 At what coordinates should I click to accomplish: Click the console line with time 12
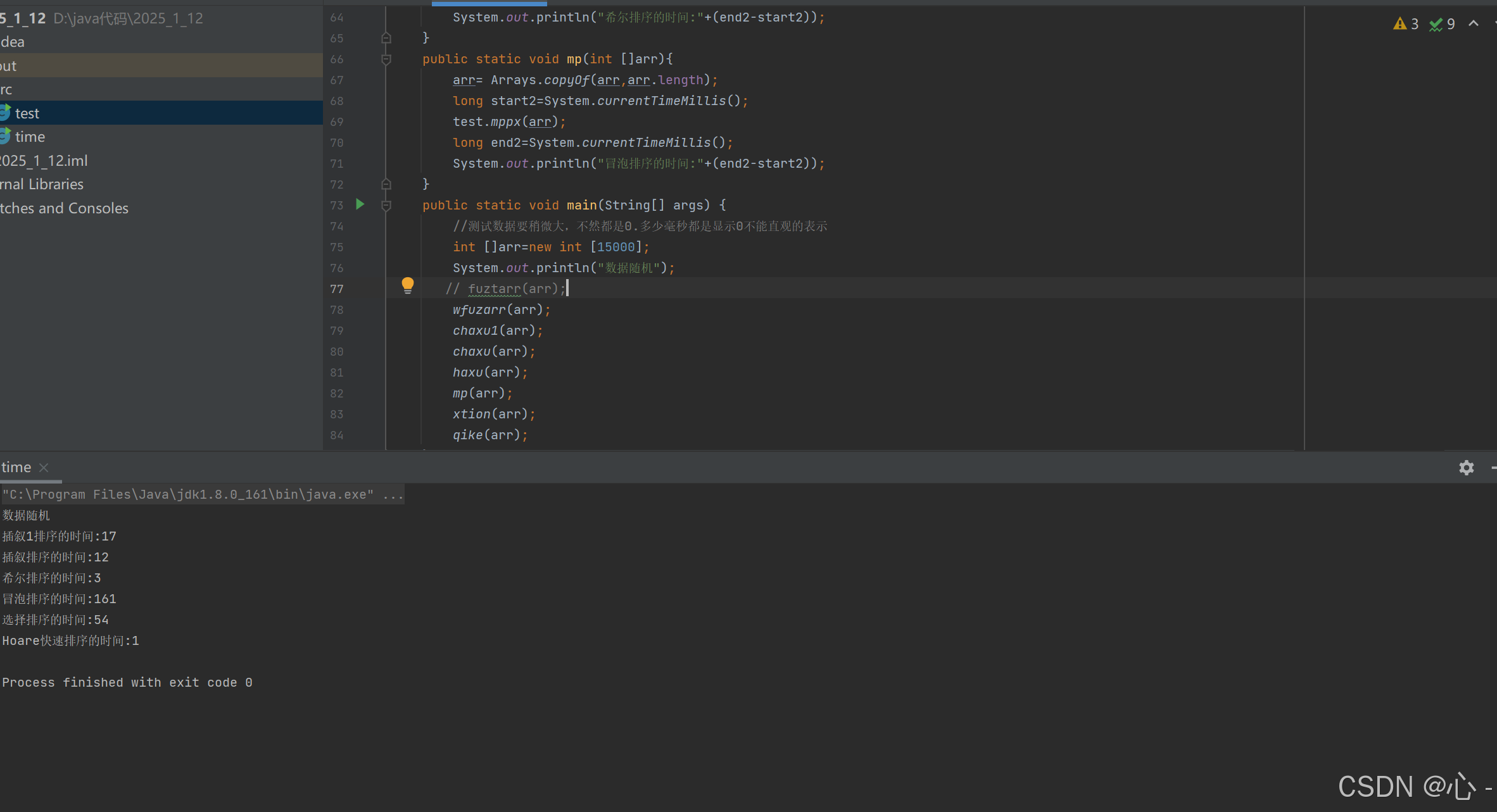(x=55, y=557)
